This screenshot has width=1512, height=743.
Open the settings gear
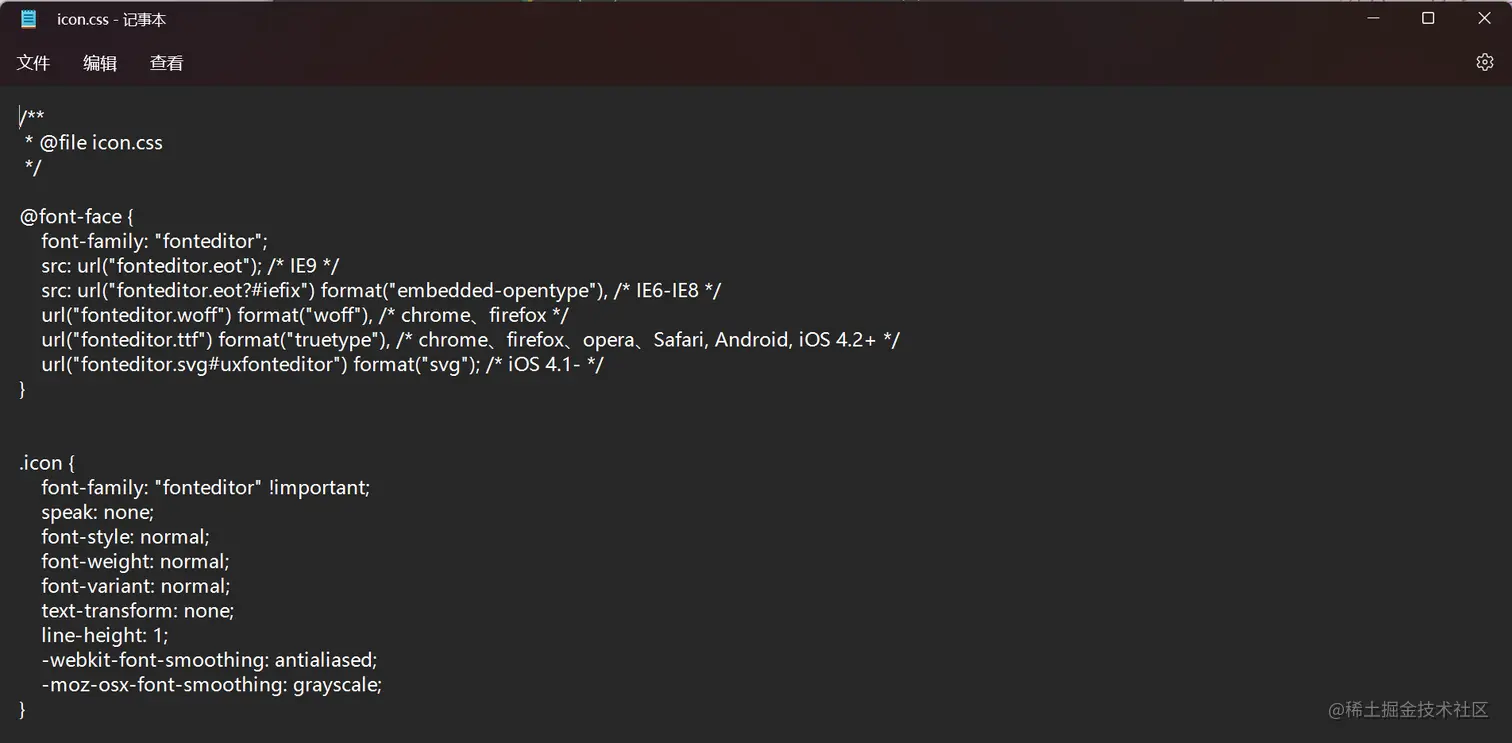pos(1484,62)
